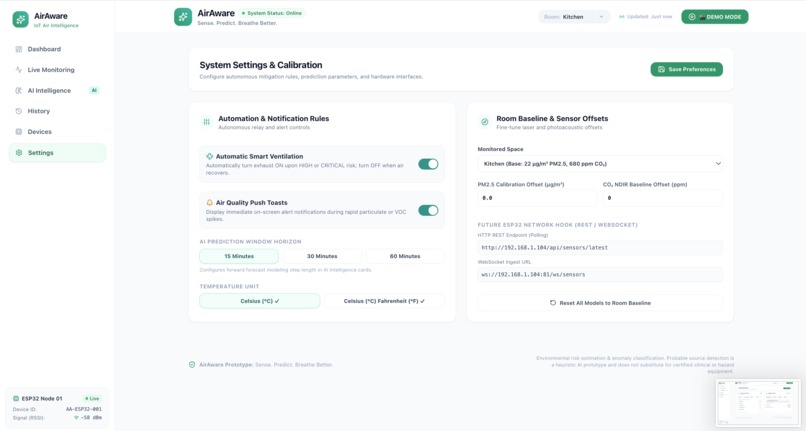
Task: Click the fan icon beside Automatic Smart Ventilation
Action: pos(209,156)
